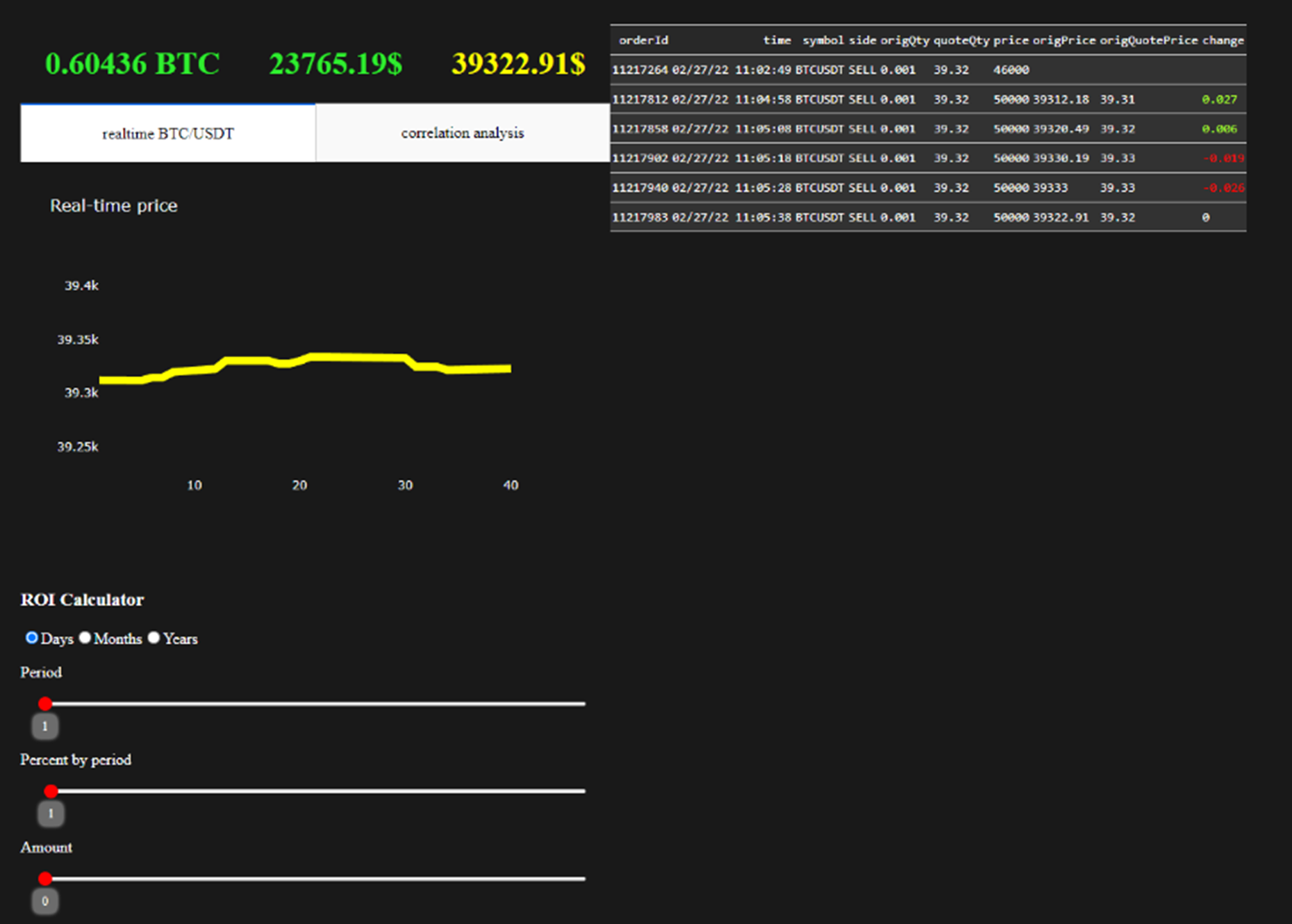Click the 46000 price cell
This screenshot has width=1292, height=924.
[1011, 69]
